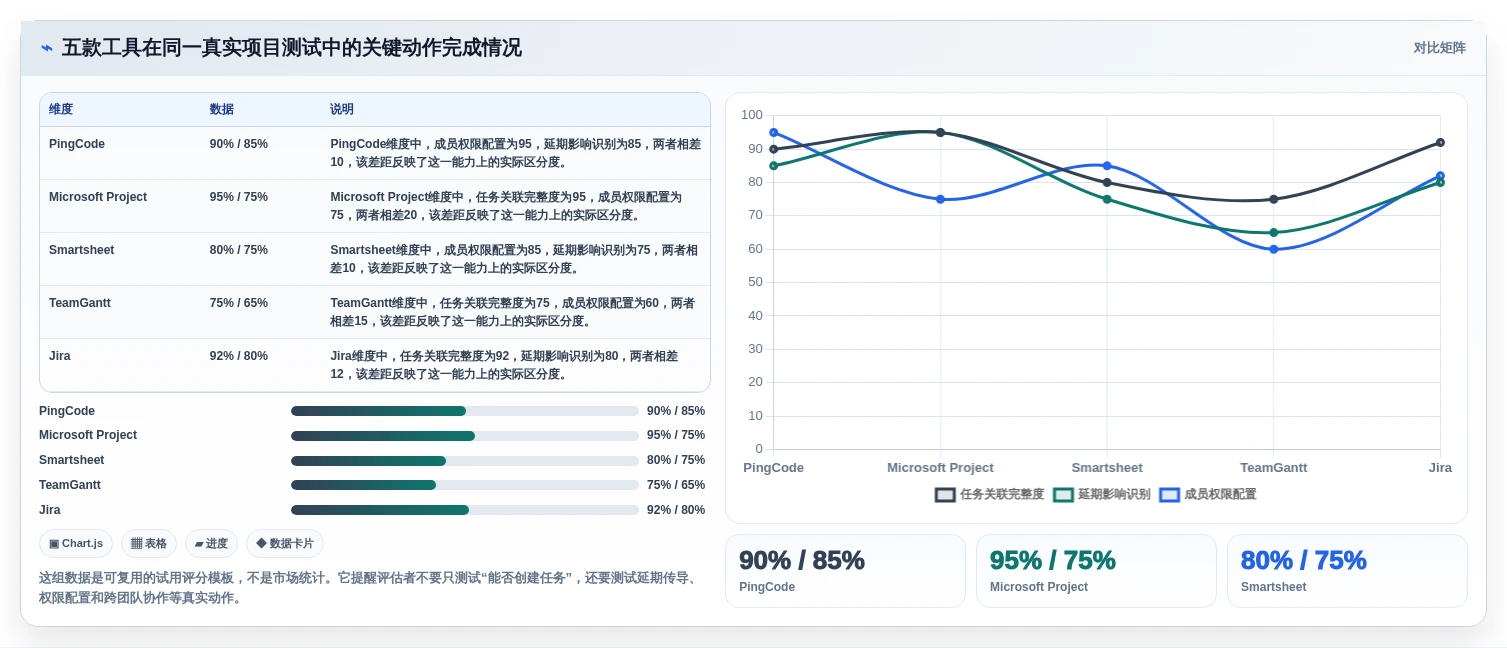Click Smartsheet table row name
The height and width of the screenshot is (648, 1507).
pos(82,250)
